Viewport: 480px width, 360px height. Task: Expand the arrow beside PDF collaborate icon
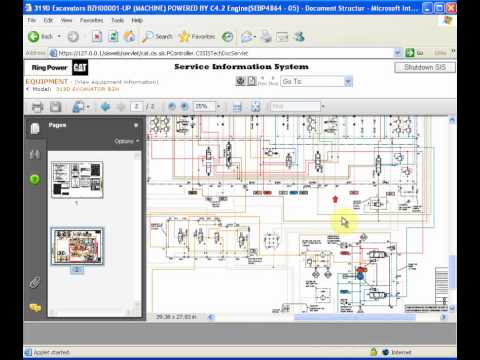pyautogui.click(x=88, y=107)
